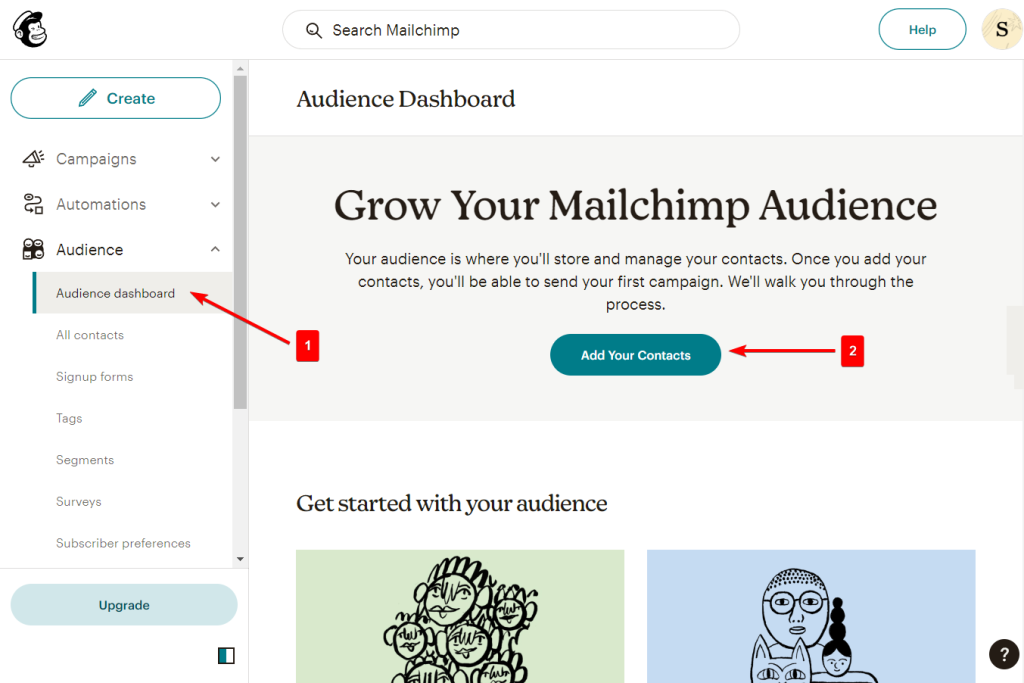Open Signup forms page

click(95, 377)
